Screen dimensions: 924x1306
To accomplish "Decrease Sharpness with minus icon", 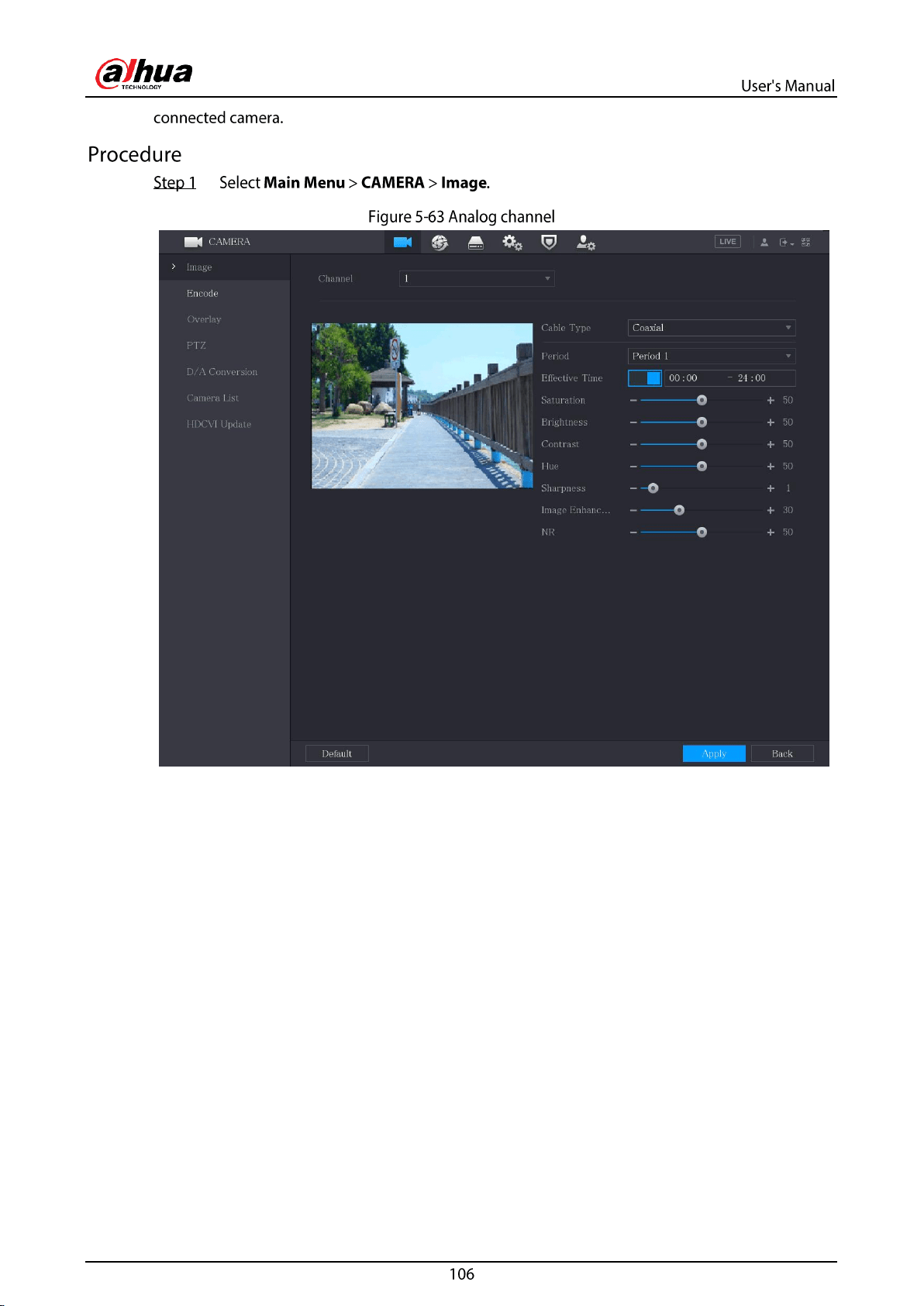I will tap(633, 488).
